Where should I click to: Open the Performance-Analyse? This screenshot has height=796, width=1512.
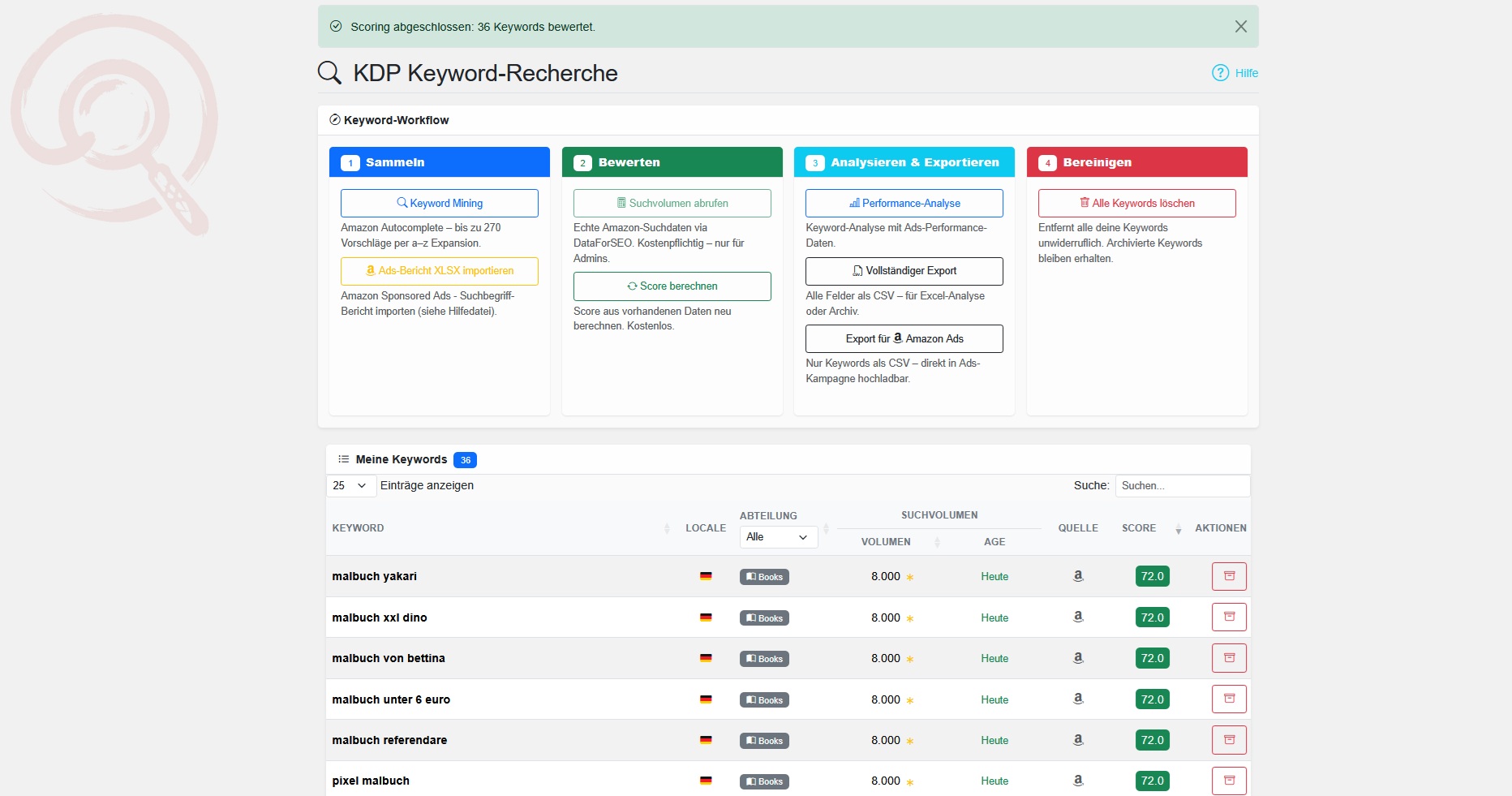(x=904, y=203)
